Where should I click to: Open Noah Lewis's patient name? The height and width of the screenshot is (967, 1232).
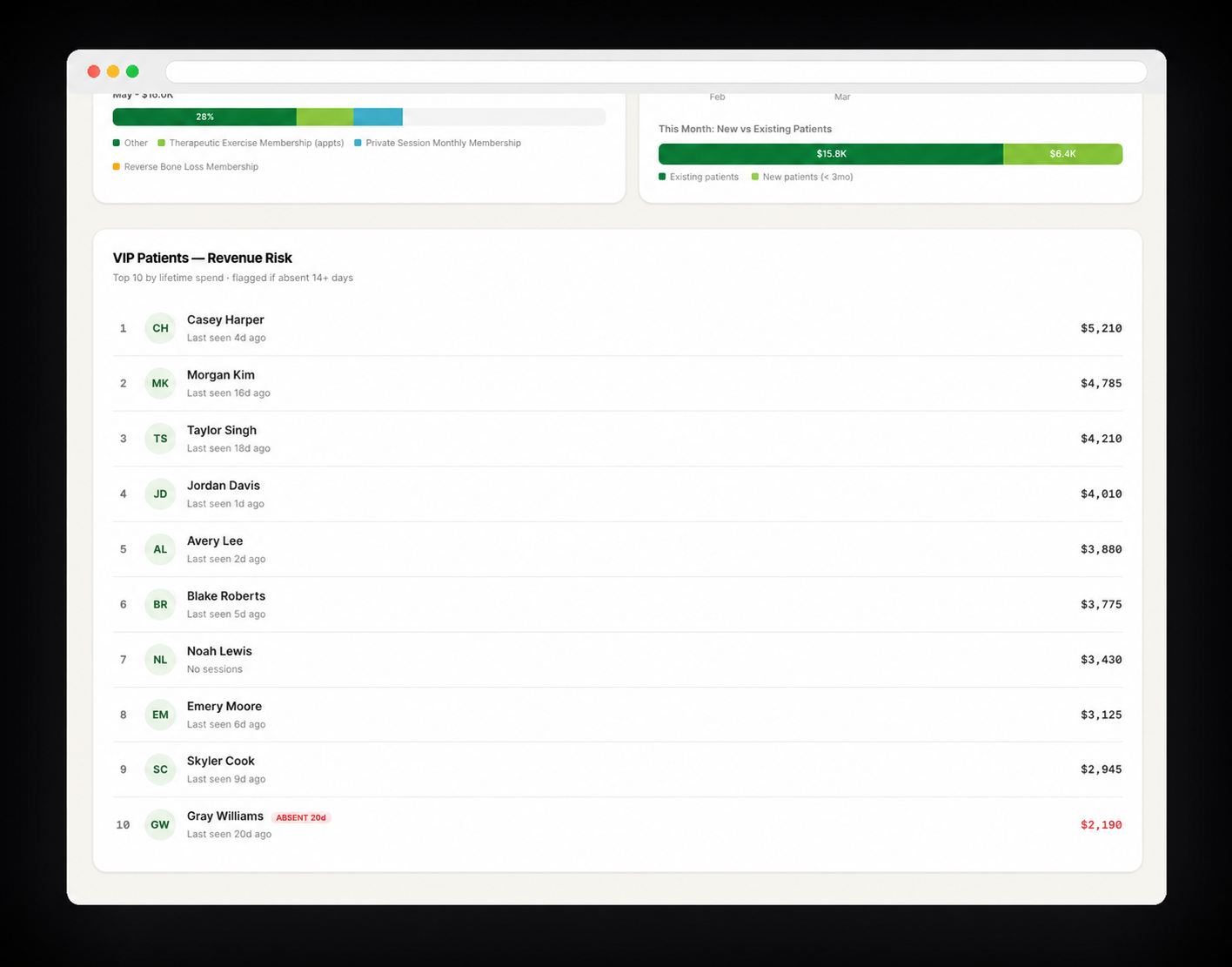click(x=219, y=651)
